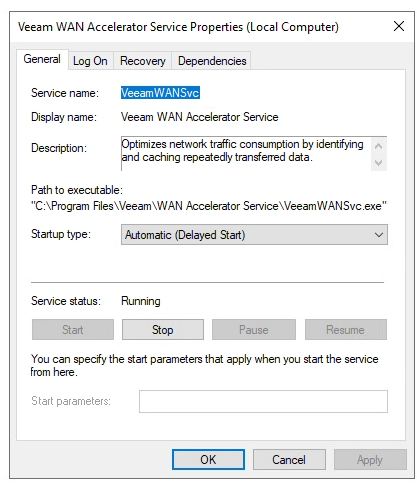Image resolution: width=417 pixels, height=486 pixels.
Task: Open the Recovery tab
Action: tap(143, 61)
